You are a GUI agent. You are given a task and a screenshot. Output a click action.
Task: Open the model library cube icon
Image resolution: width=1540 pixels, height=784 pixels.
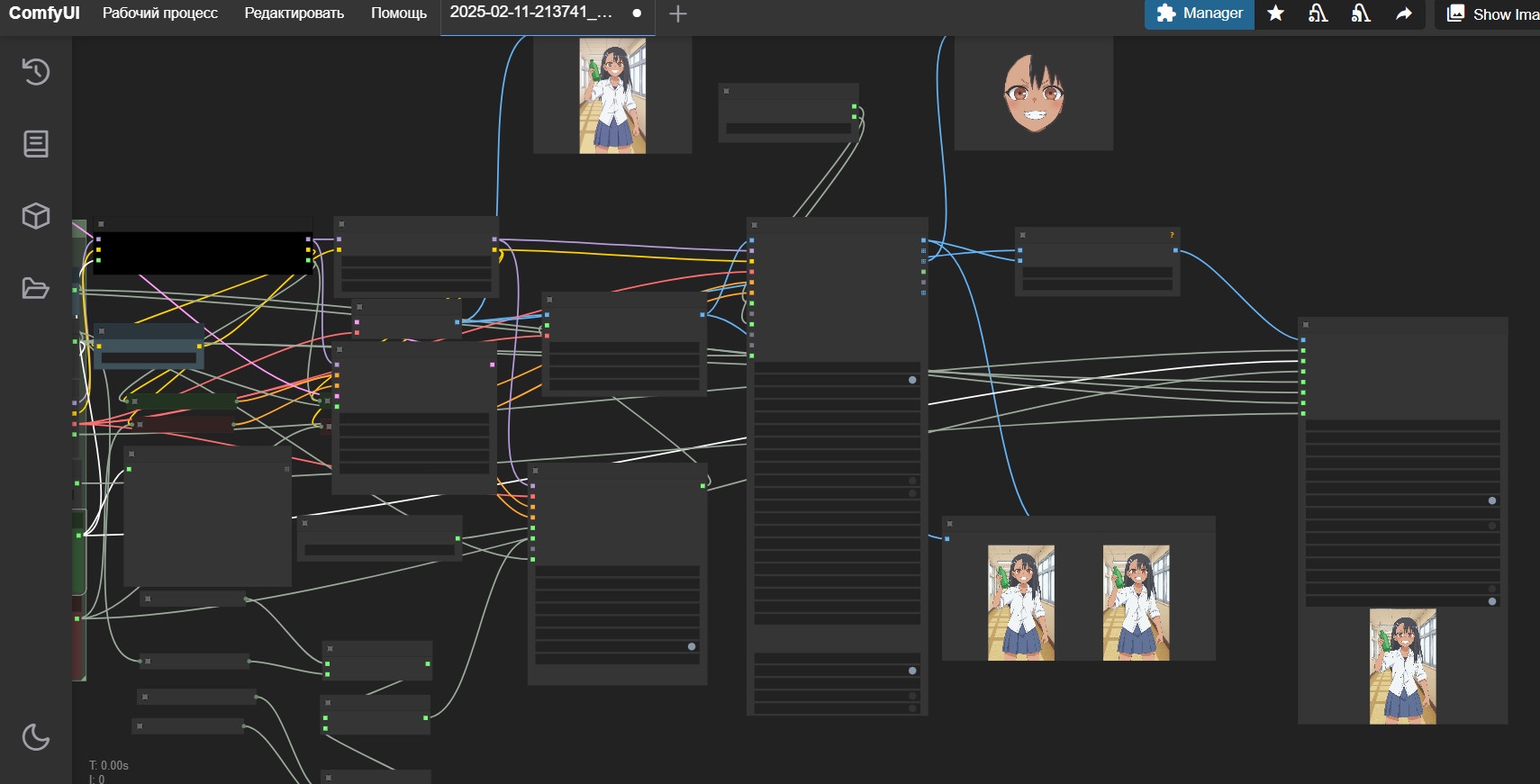coord(36,216)
